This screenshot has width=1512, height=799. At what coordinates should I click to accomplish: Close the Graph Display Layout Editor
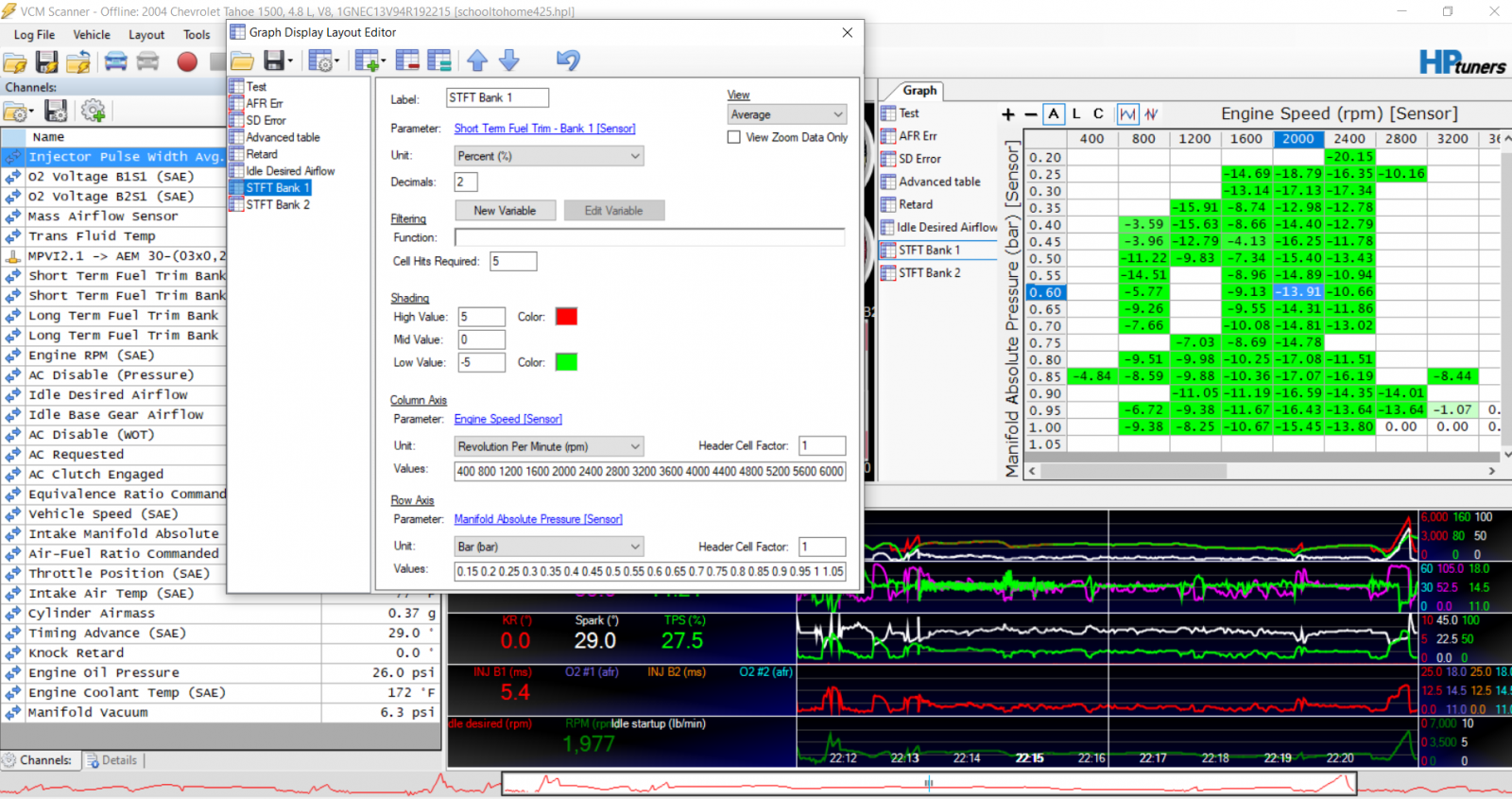point(848,32)
